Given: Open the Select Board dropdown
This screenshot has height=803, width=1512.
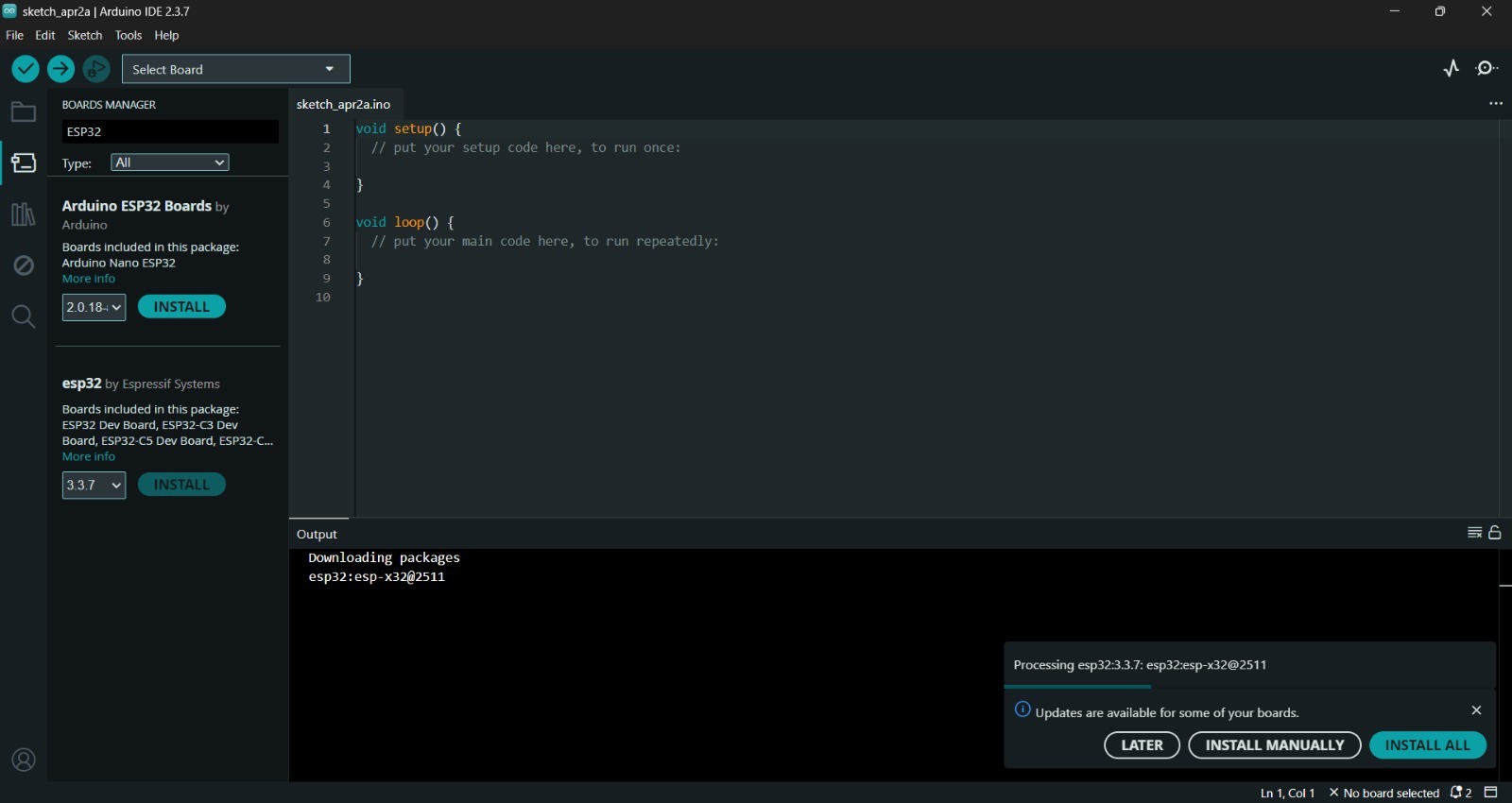Looking at the screenshot, I should (236, 69).
